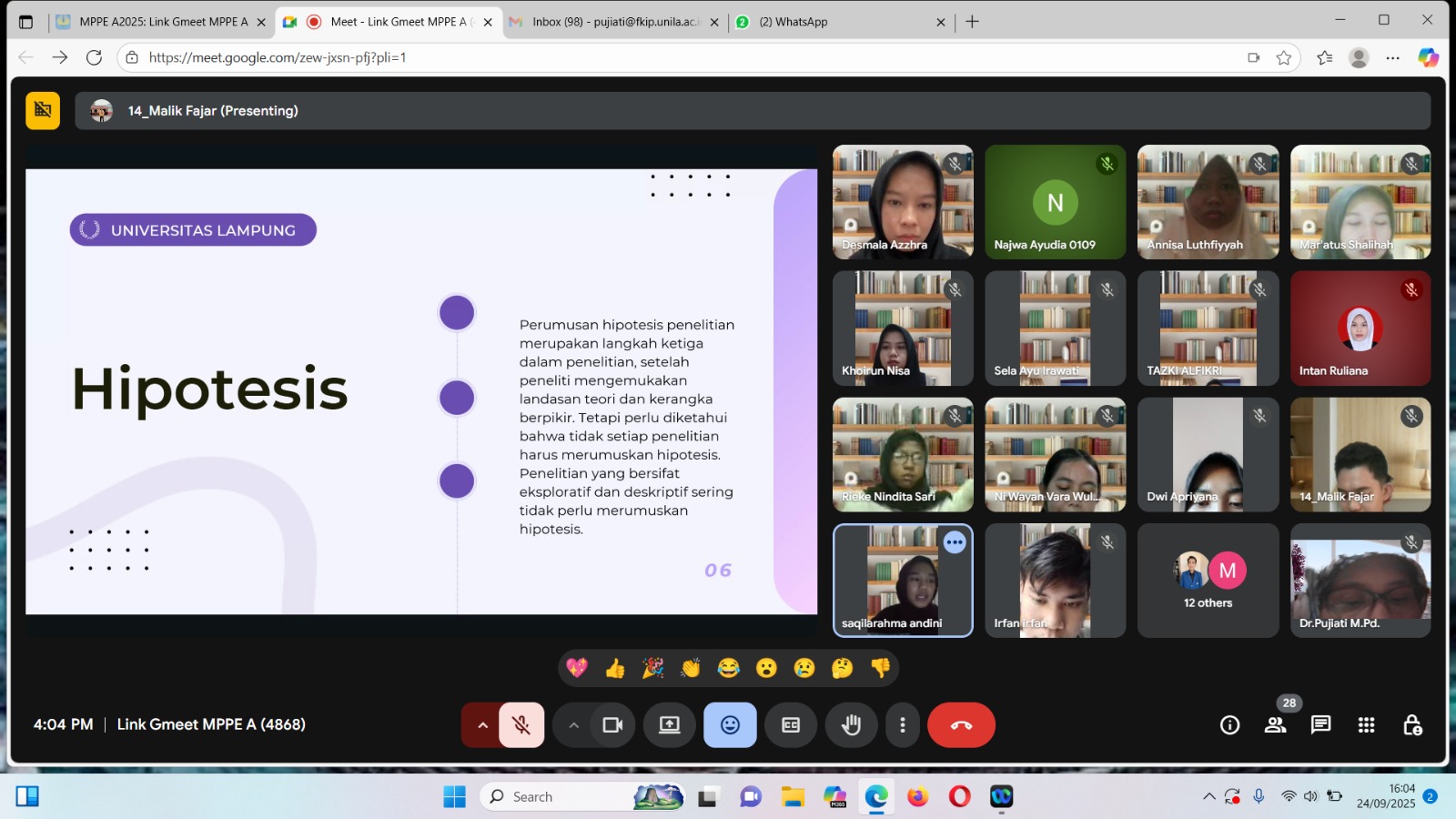
Task: Click the raise hand icon
Action: 851,725
